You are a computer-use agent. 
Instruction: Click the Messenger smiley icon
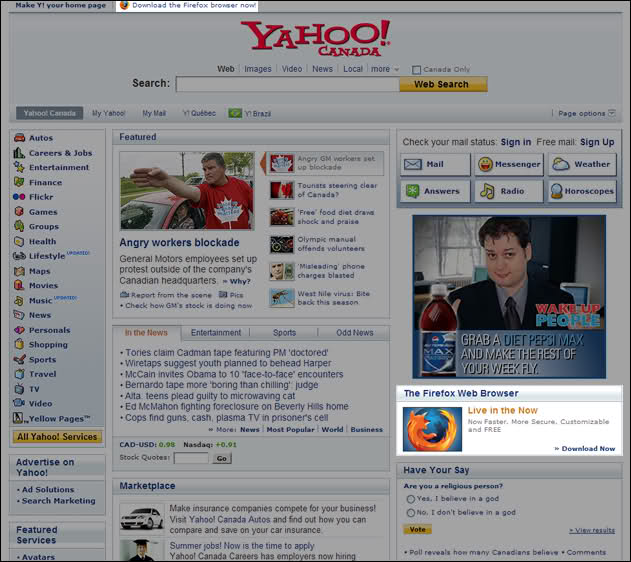pos(485,164)
